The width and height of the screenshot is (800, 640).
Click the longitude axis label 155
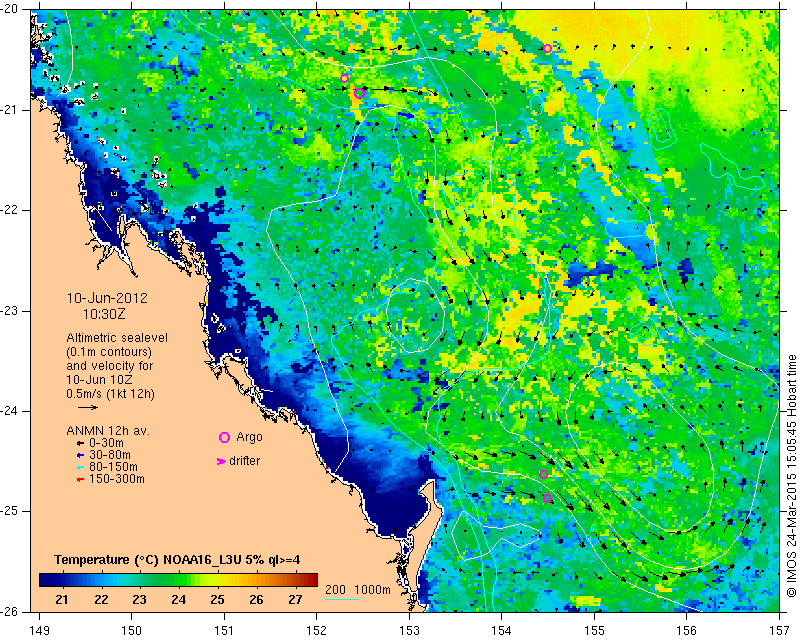point(594,631)
